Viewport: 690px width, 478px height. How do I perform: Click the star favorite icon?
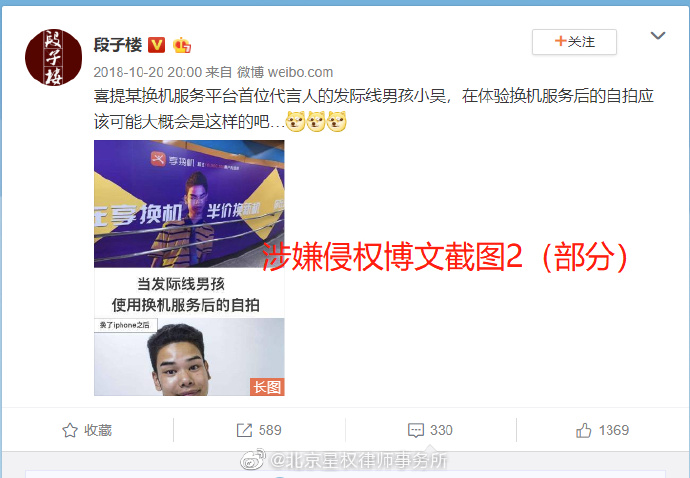[70, 430]
